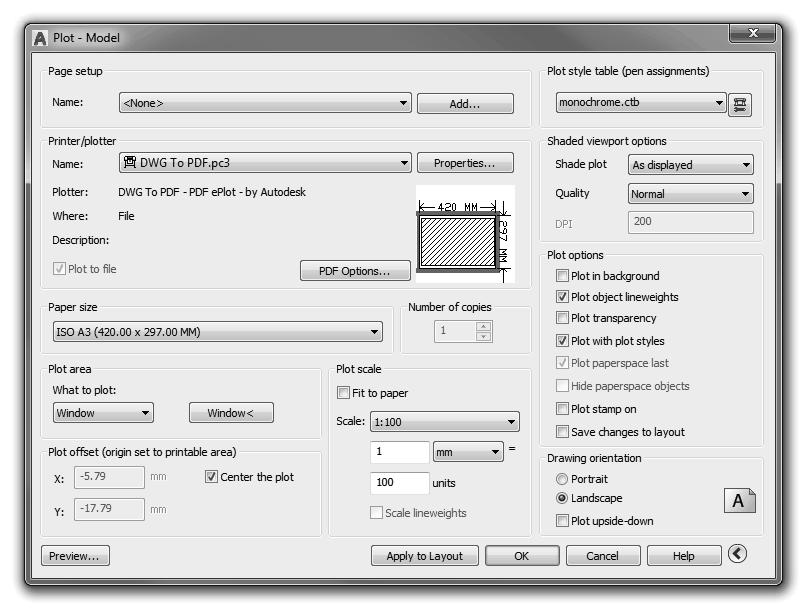This screenshot has width=808, height=611.
Task: Select Landscape orientation
Action: pyautogui.click(x=562, y=498)
